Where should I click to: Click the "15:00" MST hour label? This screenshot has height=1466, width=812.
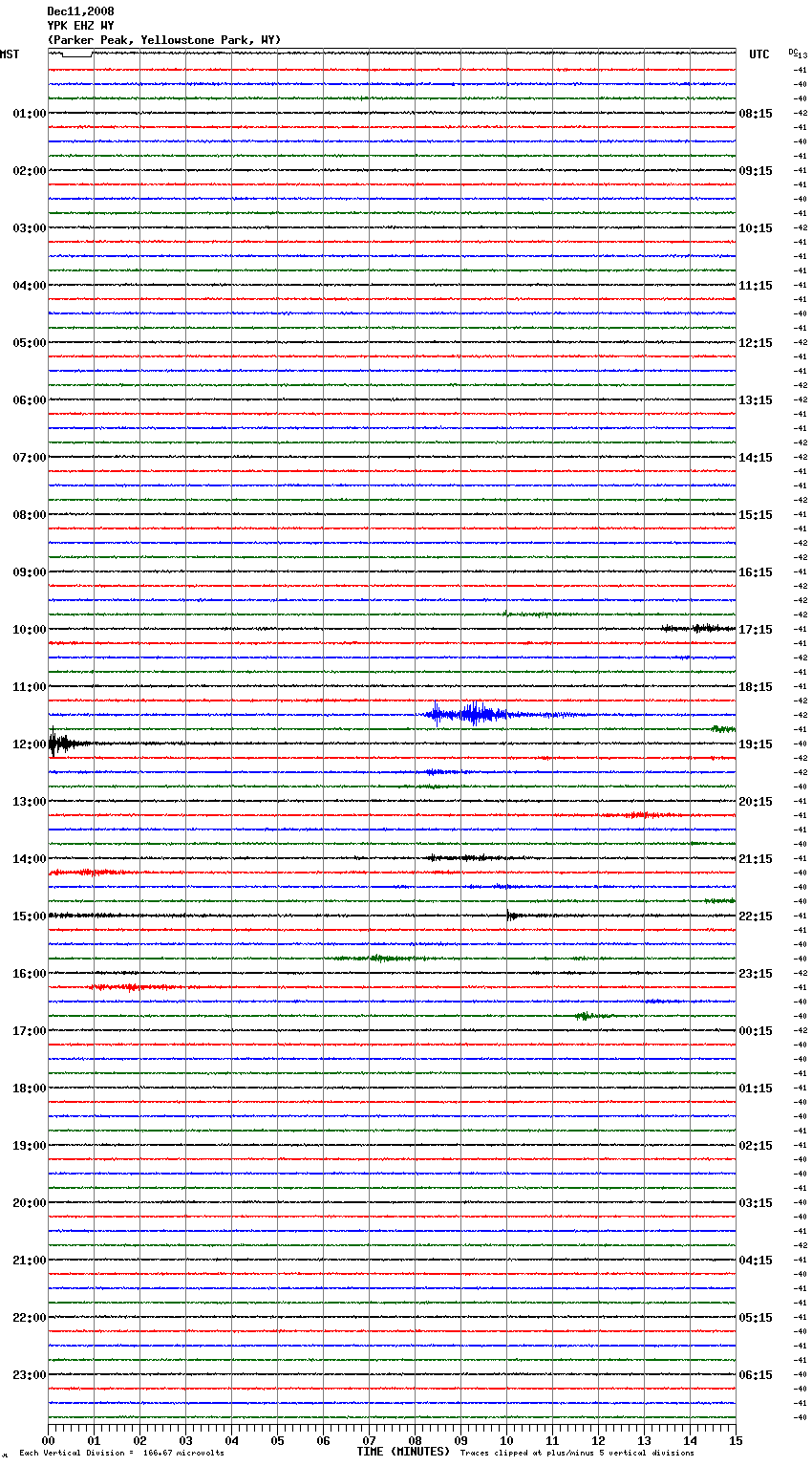coord(30,916)
